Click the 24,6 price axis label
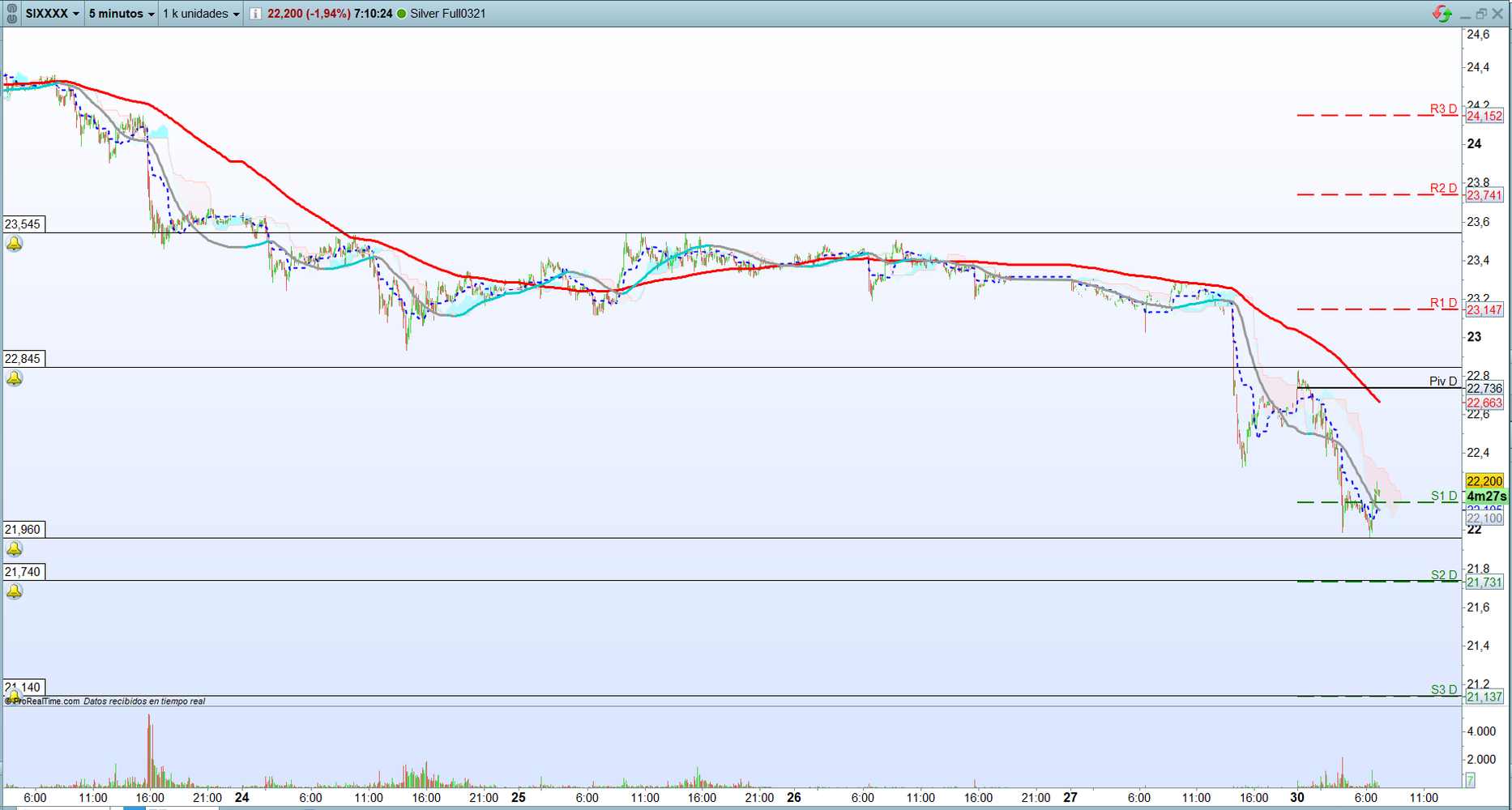1512x810 pixels. 1478,34
